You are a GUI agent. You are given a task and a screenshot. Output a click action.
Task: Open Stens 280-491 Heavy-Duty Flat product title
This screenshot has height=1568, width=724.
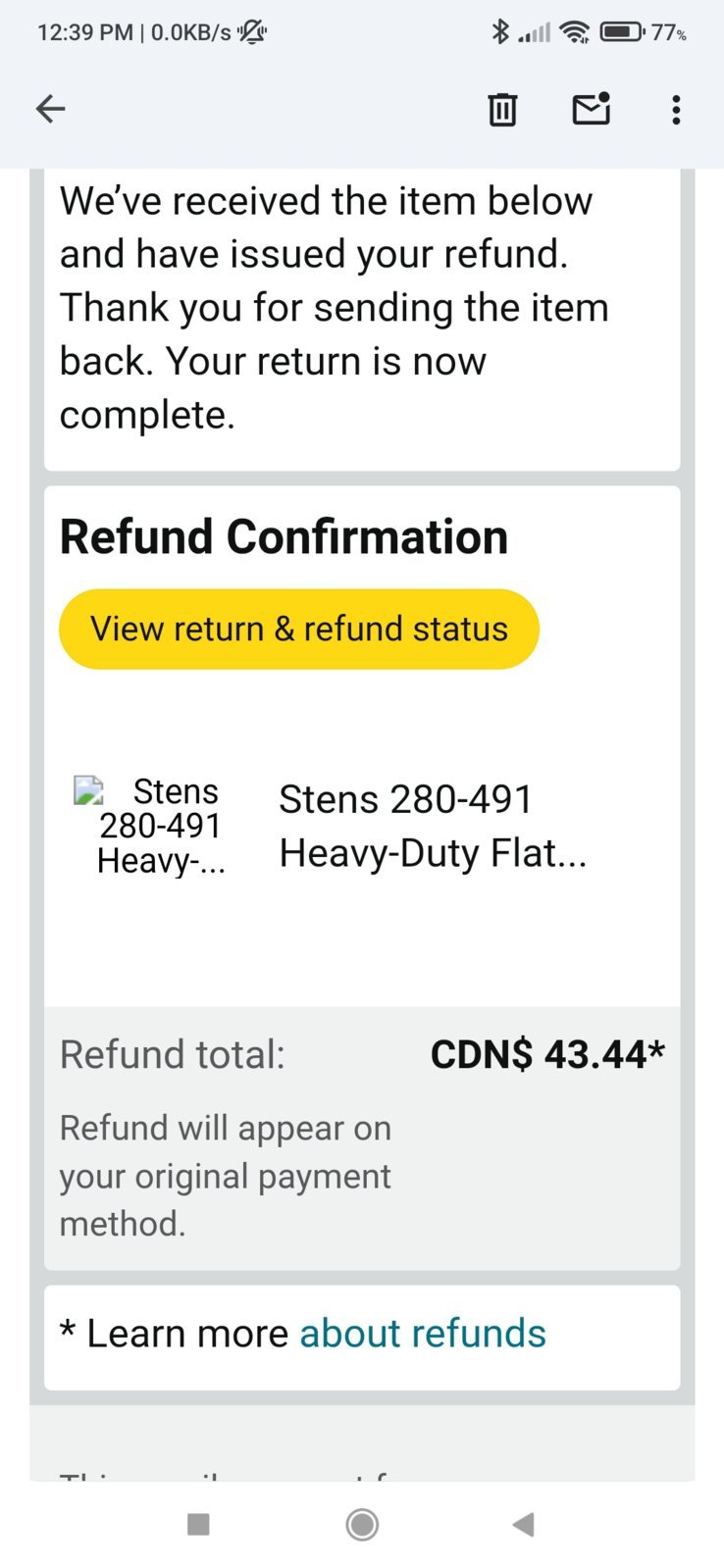tap(433, 826)
